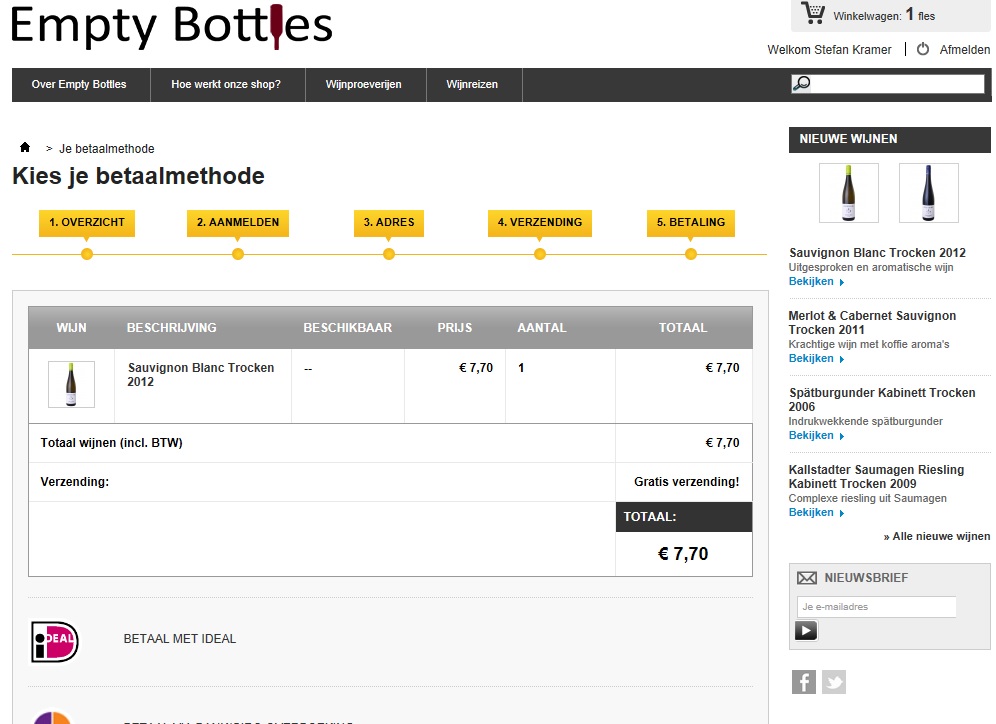Open the Over Empty Bottles menu
This screenshot has height=724, width=996.
(79, 85)
